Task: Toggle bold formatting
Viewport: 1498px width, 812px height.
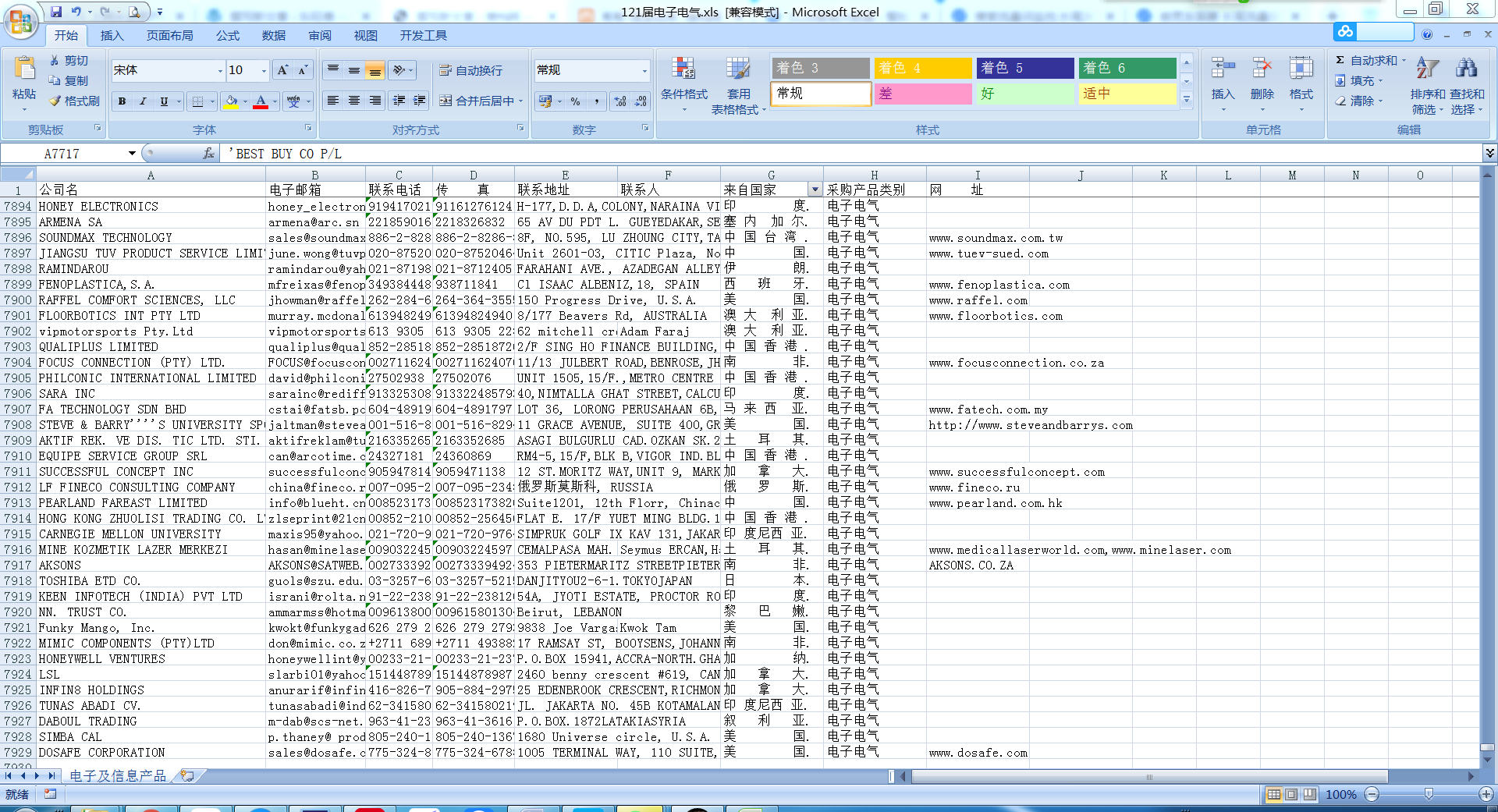Action: pos(122,101)
